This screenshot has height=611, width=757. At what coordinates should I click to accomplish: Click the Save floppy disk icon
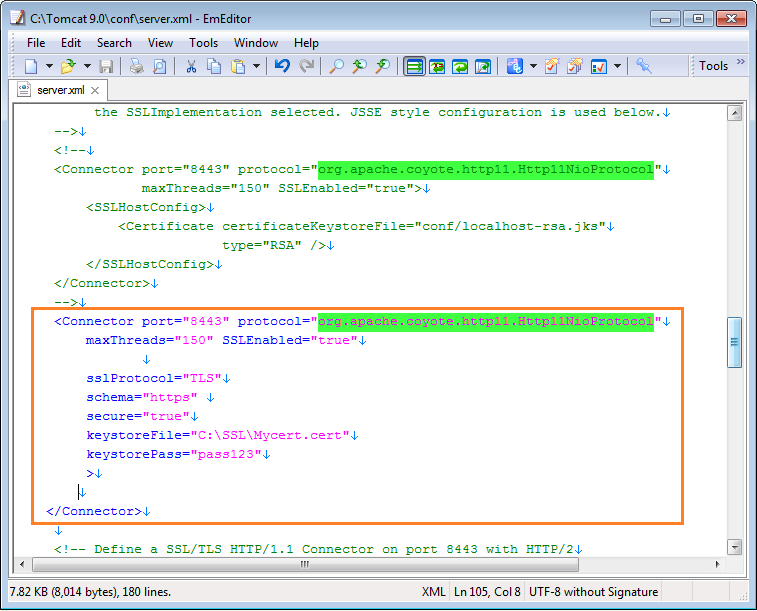click(x=106, y=66)
